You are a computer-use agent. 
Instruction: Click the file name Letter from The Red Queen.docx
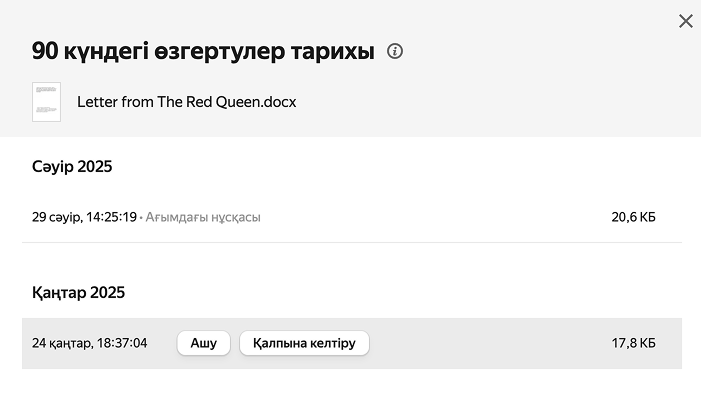(186, 102)
